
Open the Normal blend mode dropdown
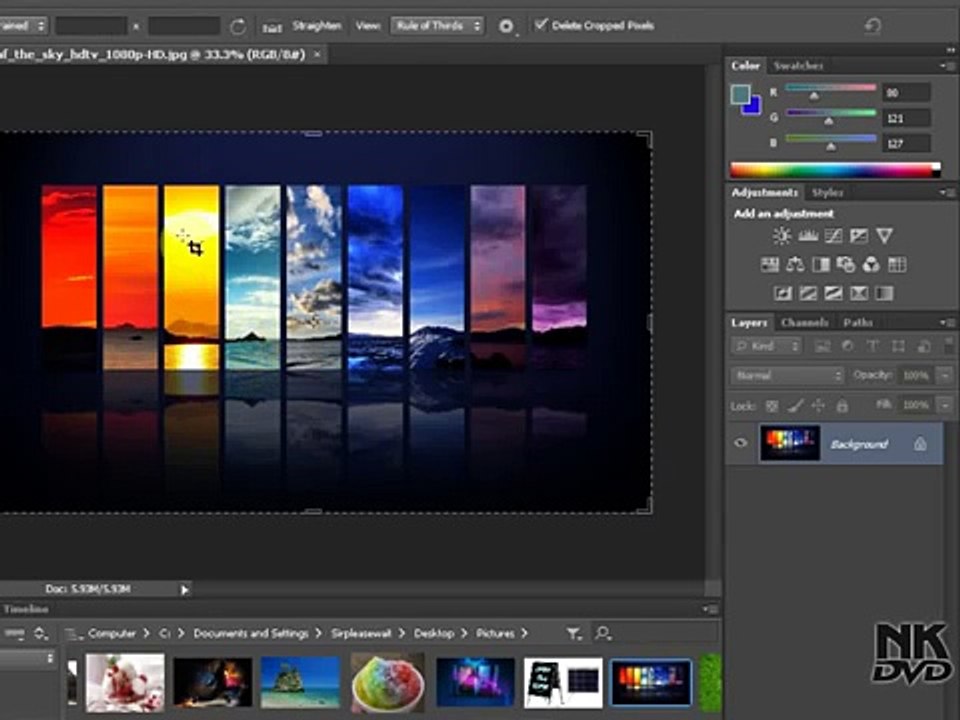787,375
